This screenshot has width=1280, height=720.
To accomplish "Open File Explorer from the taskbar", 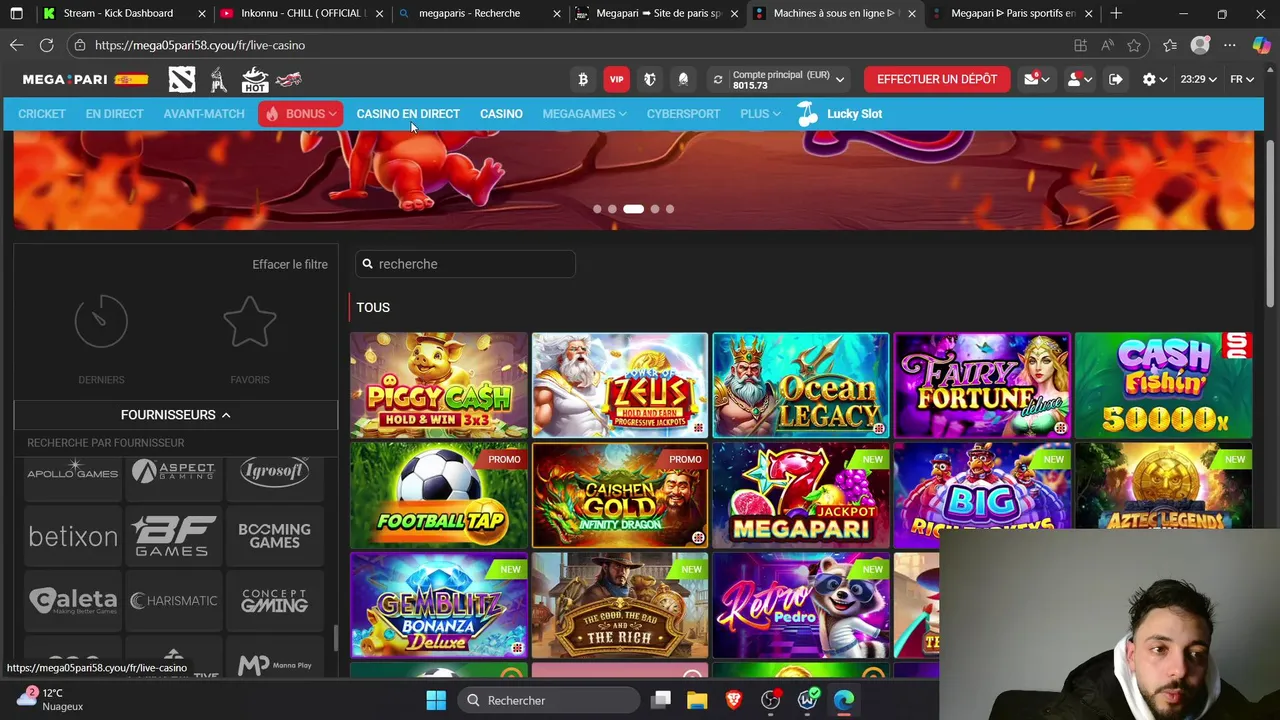I will coord(697,700).
